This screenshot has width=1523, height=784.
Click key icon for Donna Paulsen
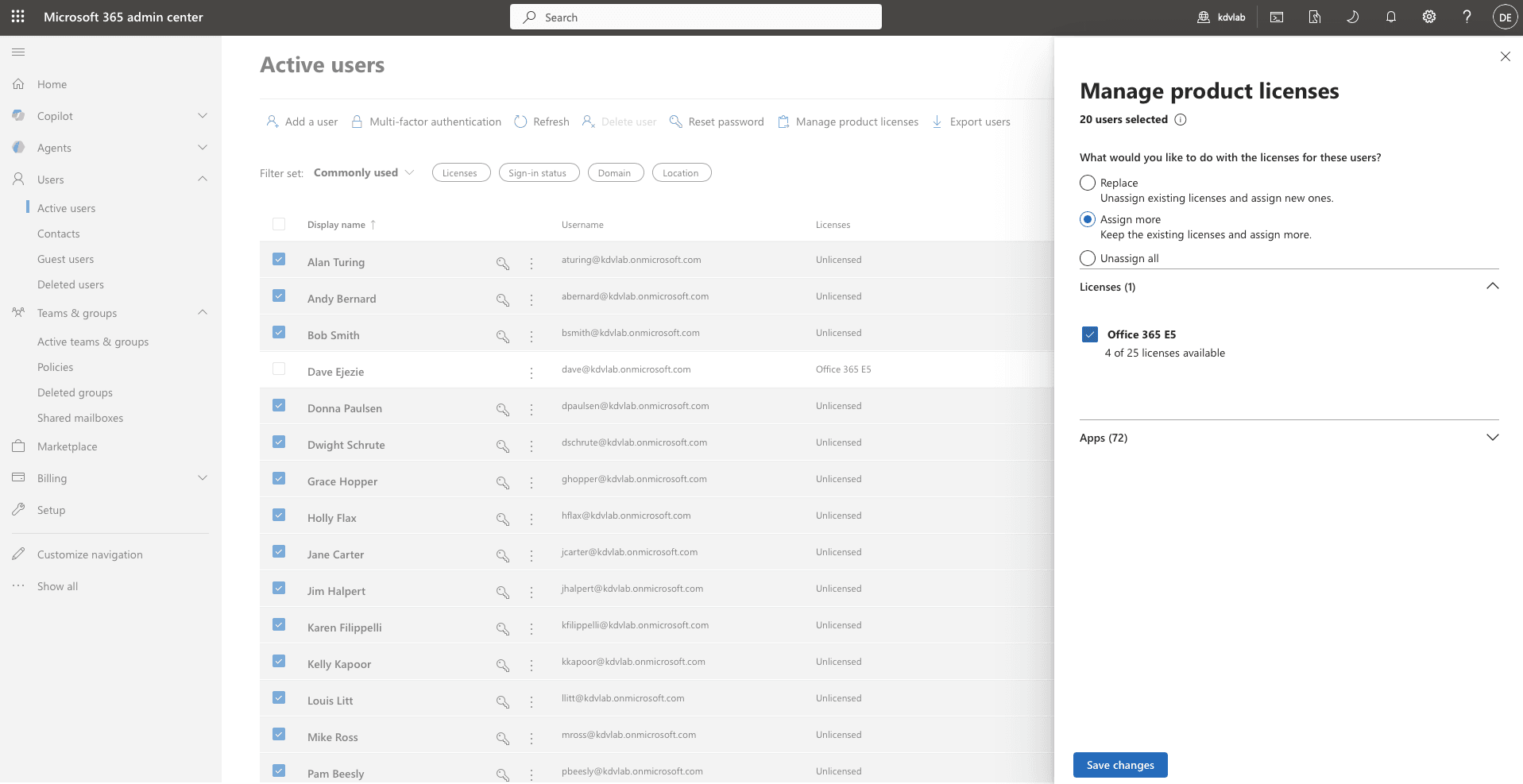tap(503, 409)
